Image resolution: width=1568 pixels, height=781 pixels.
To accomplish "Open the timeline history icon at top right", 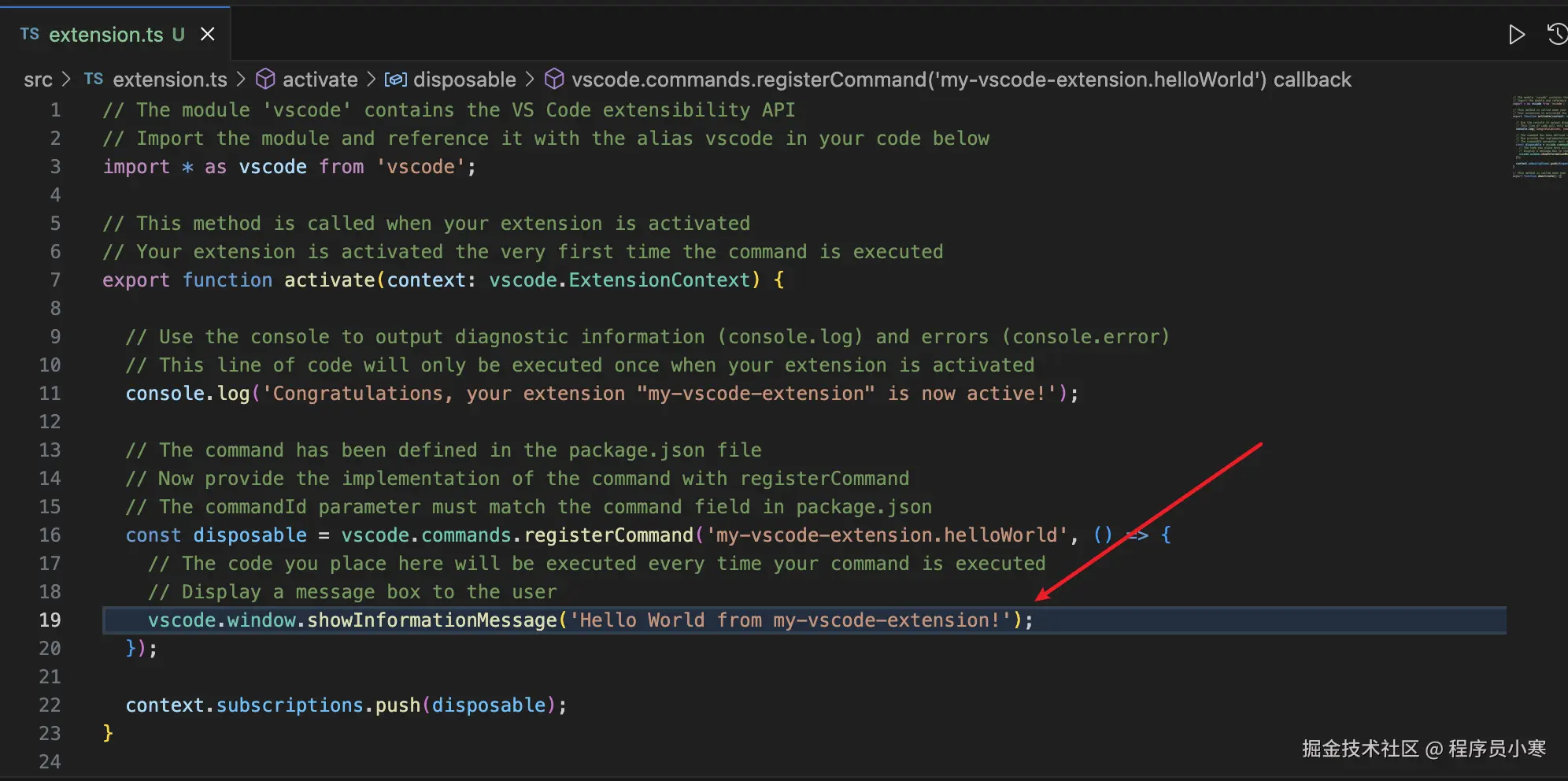I will point(1556,35).
